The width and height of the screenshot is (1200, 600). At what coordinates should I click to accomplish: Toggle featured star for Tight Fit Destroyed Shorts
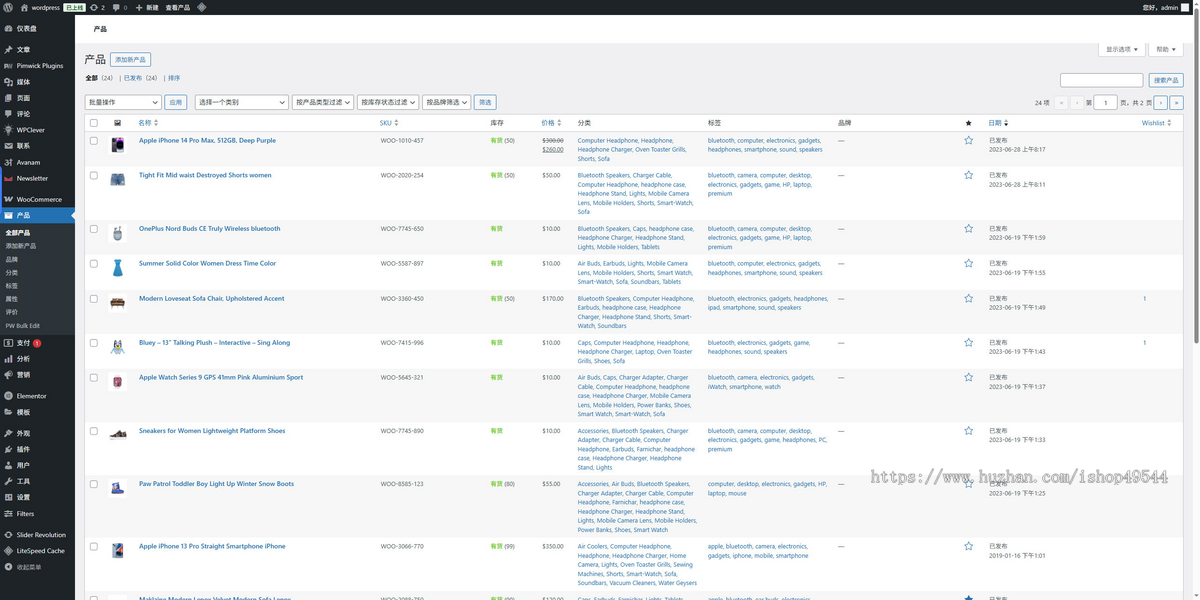point(968,175)
